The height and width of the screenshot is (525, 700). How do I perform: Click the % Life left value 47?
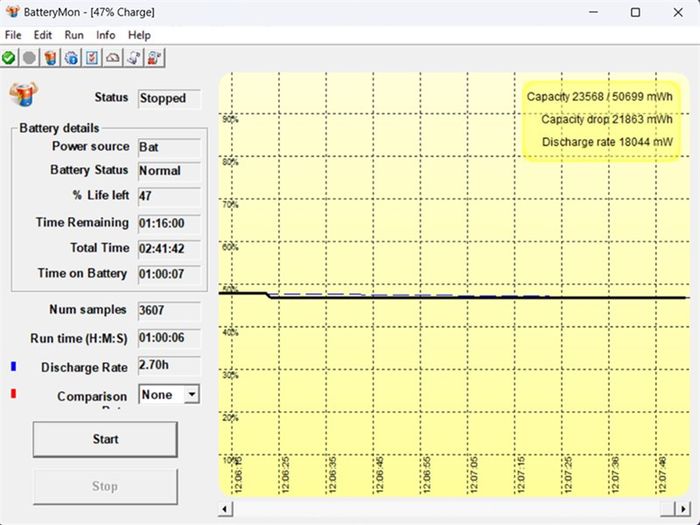[169, 196]
